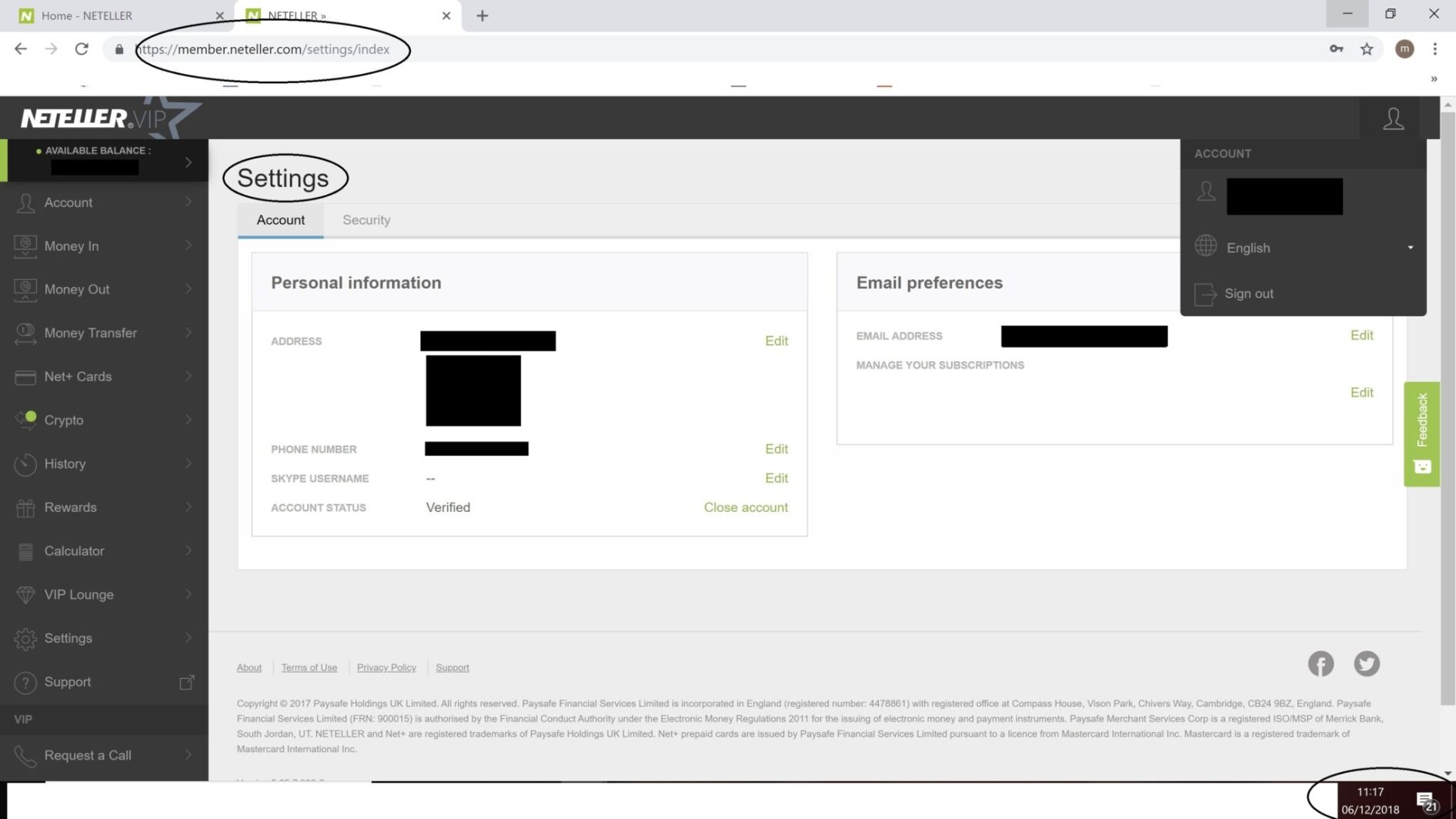The image size is (1456, 819).
Task: Open the Account sidebar menu icon
Action: pyautogui.click(x=25, y=202)
